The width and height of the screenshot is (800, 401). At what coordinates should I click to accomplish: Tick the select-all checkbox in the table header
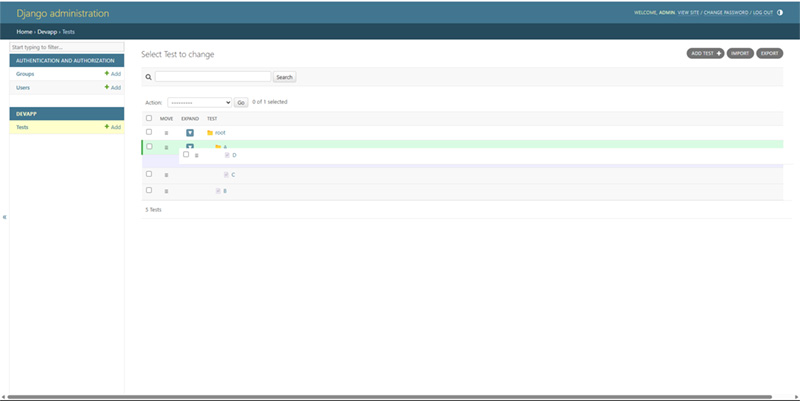(149, 118)
